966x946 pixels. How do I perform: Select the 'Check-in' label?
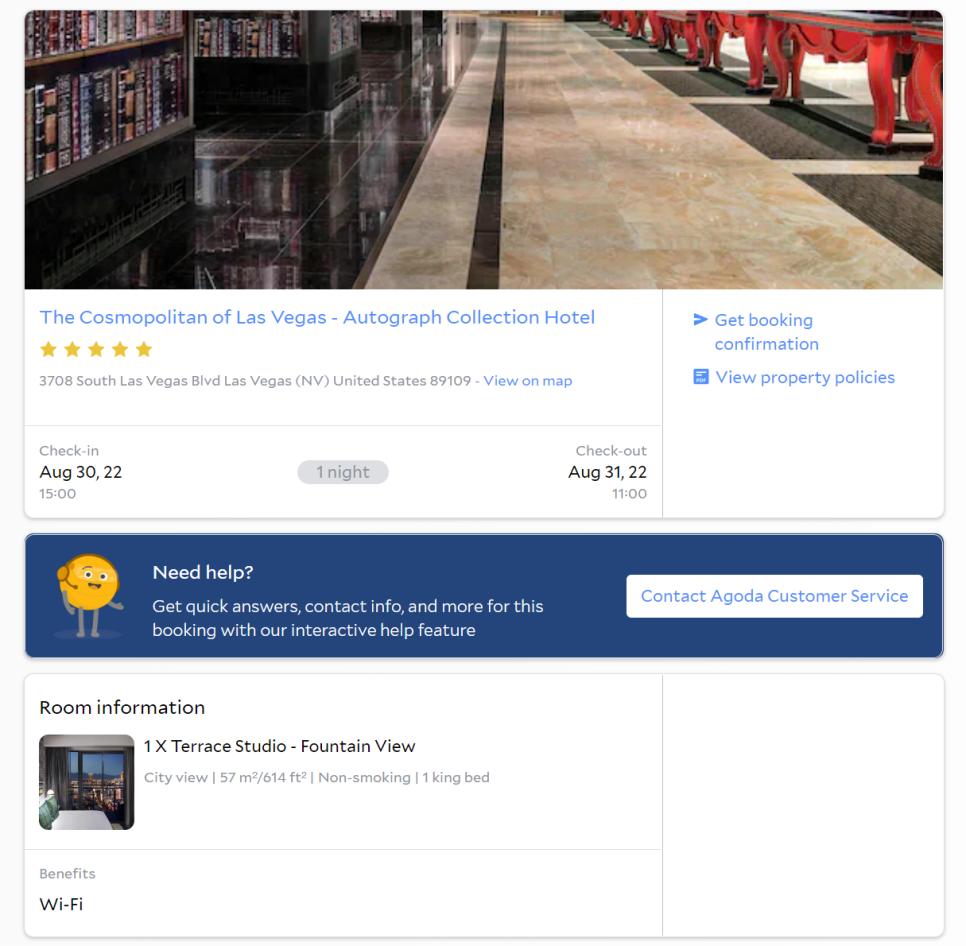click(x=69, y=450)
